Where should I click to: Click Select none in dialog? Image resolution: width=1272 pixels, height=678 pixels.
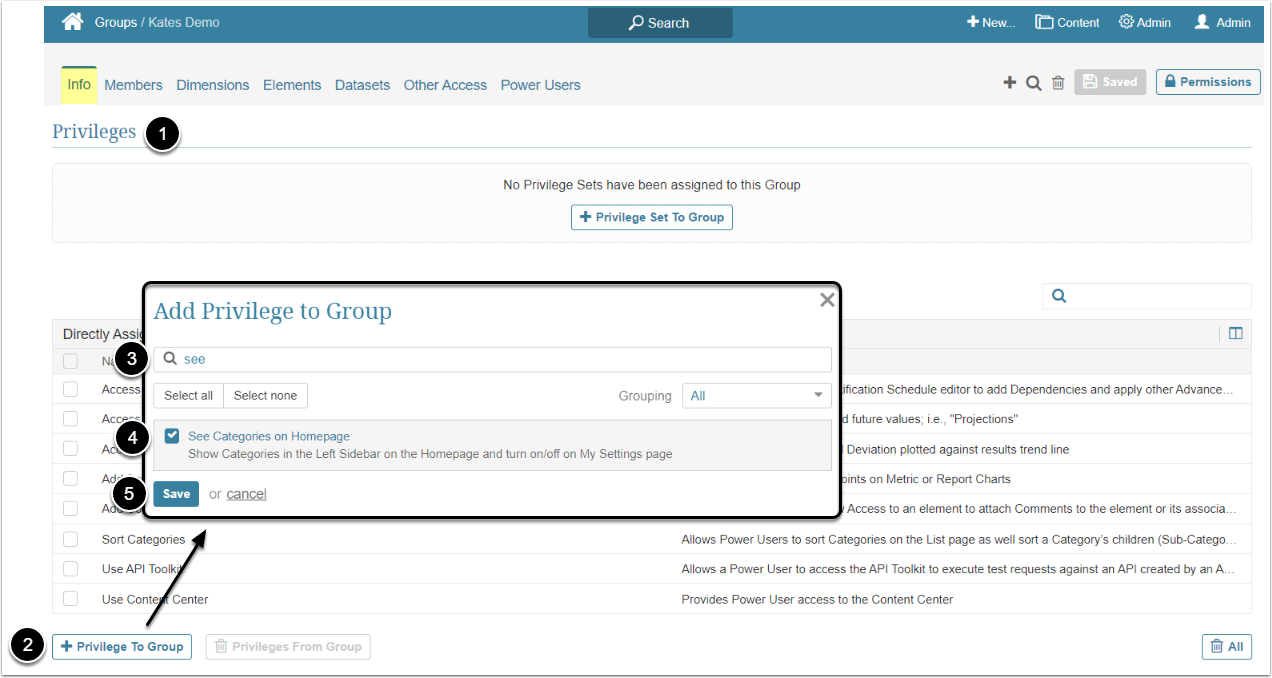[265, 396]
